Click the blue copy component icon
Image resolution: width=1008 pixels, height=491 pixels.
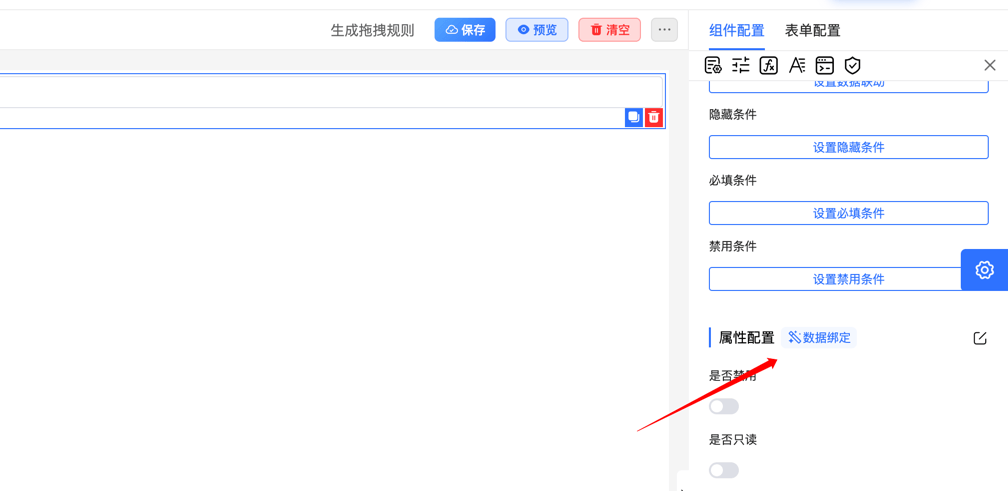click(634, 117)
